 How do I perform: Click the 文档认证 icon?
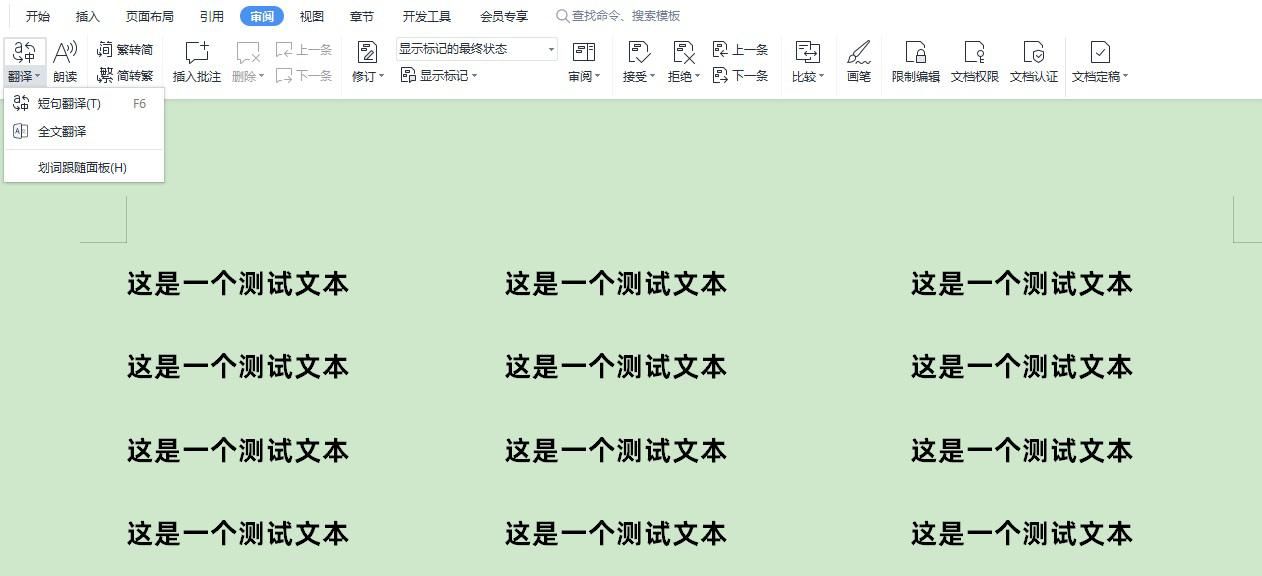tap(1034, 60)
